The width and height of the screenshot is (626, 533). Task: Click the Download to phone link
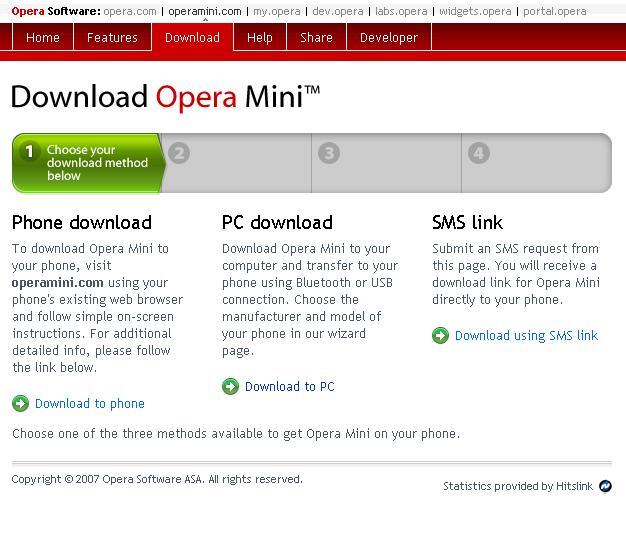pos(90,403)
